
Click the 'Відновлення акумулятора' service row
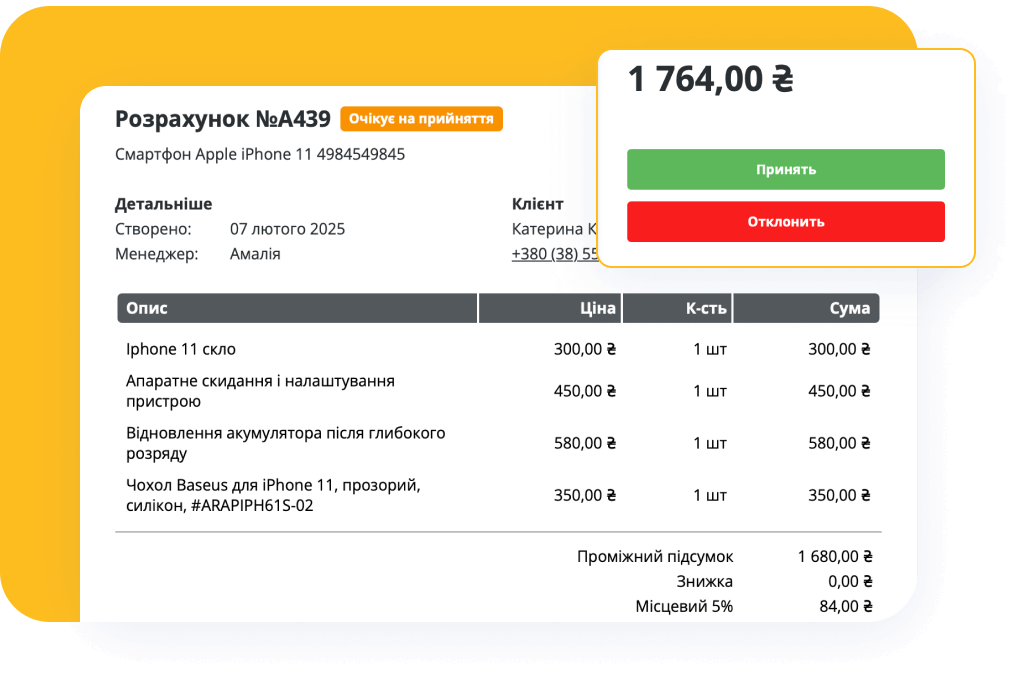click(282, 442)
